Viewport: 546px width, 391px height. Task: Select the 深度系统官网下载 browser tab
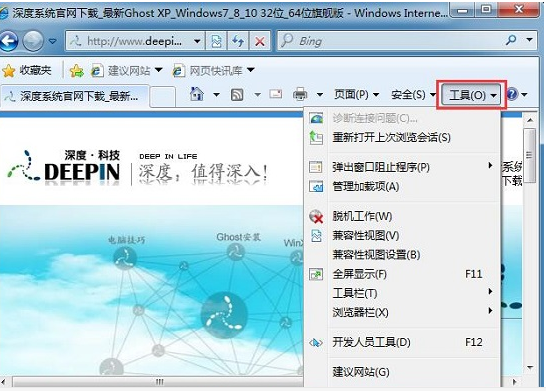75,96
